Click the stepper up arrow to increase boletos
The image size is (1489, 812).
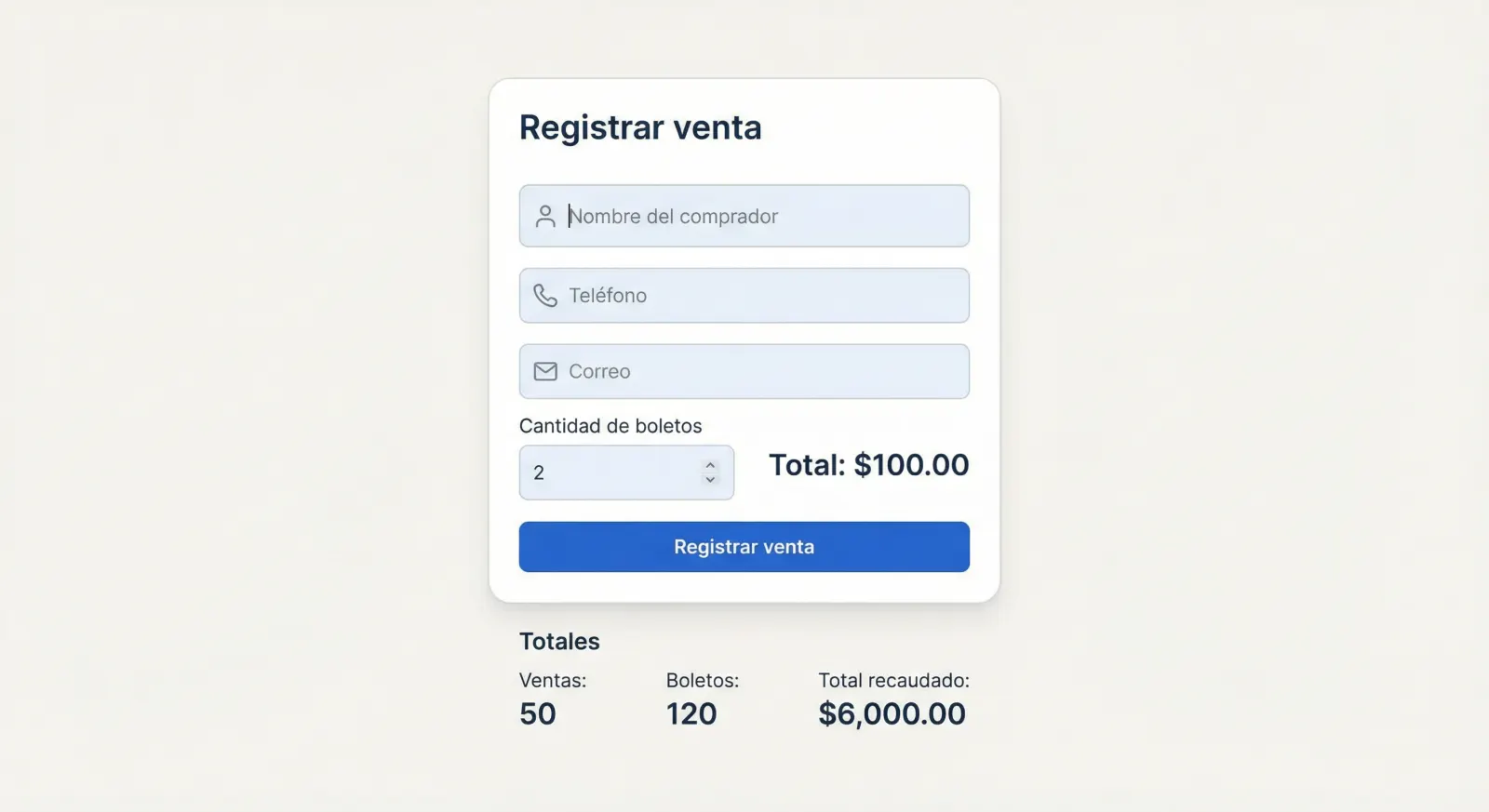[709, 464]
